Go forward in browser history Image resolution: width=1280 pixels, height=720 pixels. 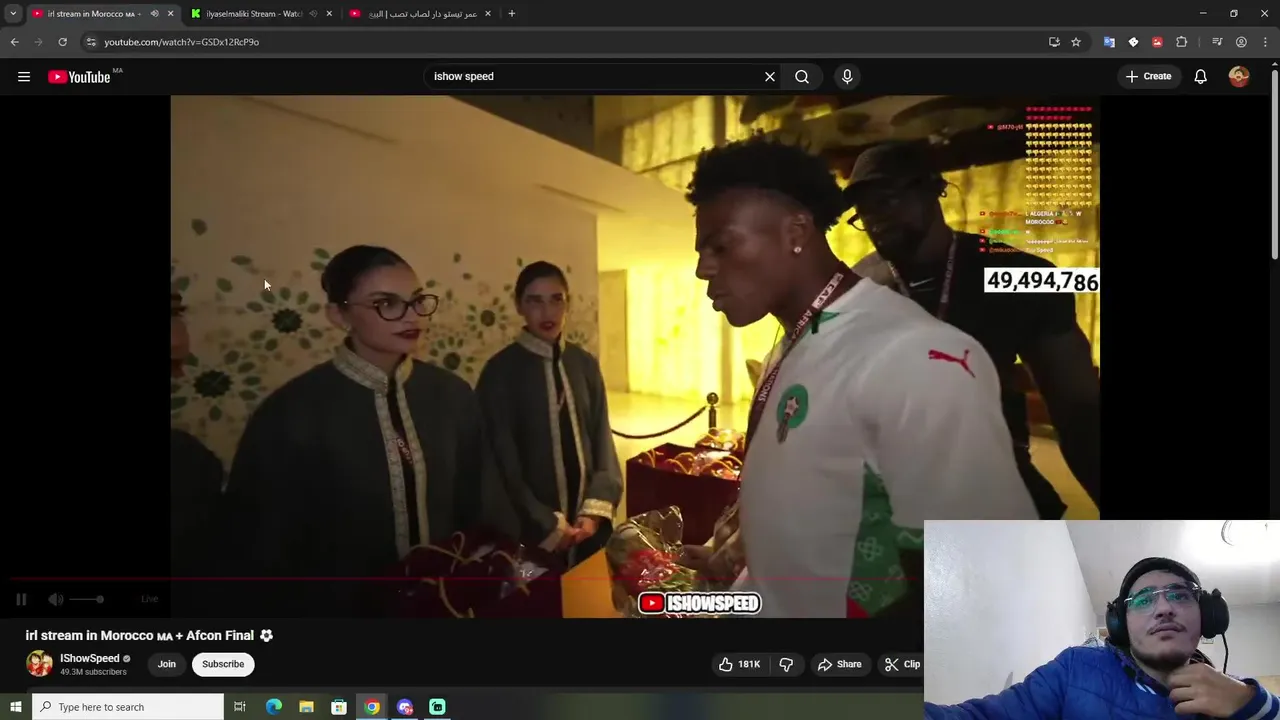tap(38, 42)
